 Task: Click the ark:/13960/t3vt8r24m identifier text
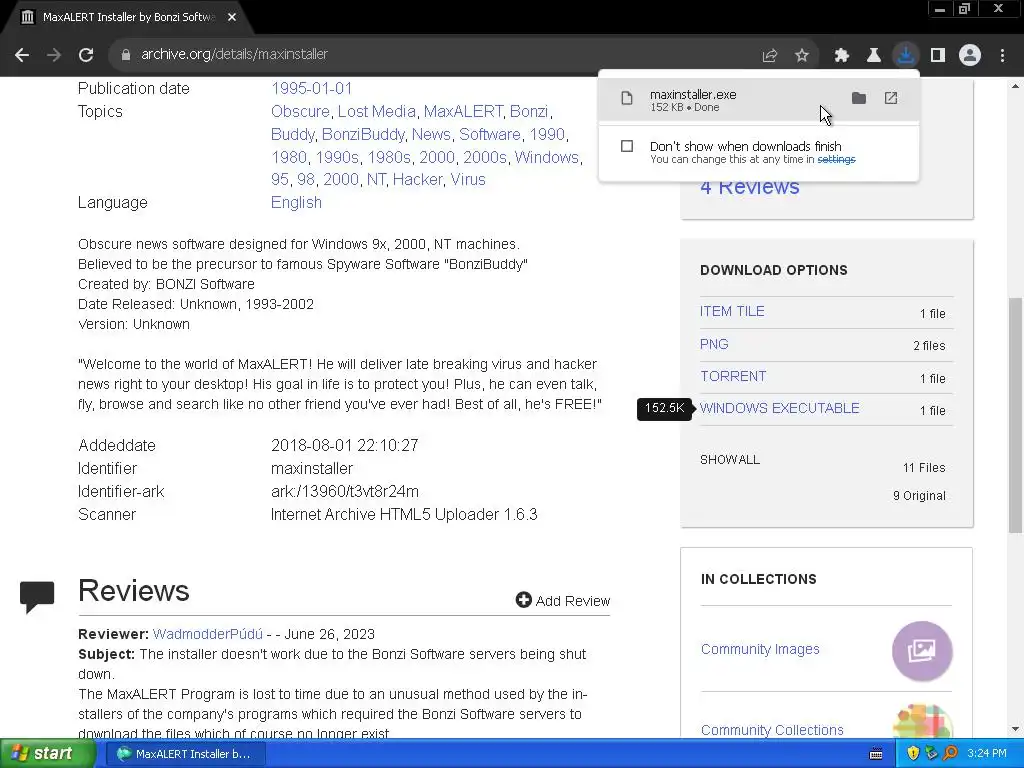tap(345, 492)
